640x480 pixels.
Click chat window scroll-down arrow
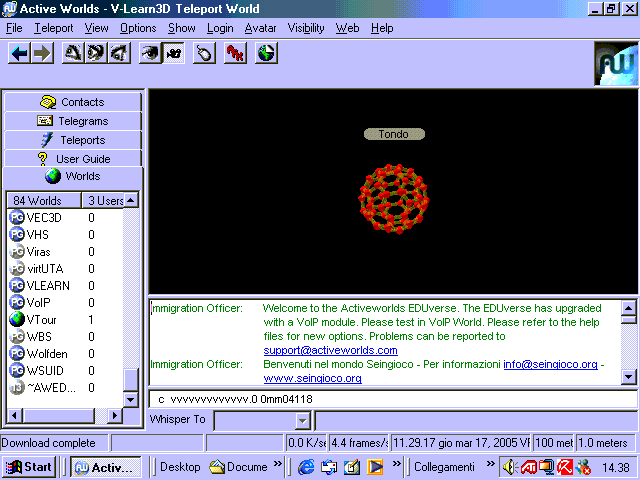(x=629, y=377)
